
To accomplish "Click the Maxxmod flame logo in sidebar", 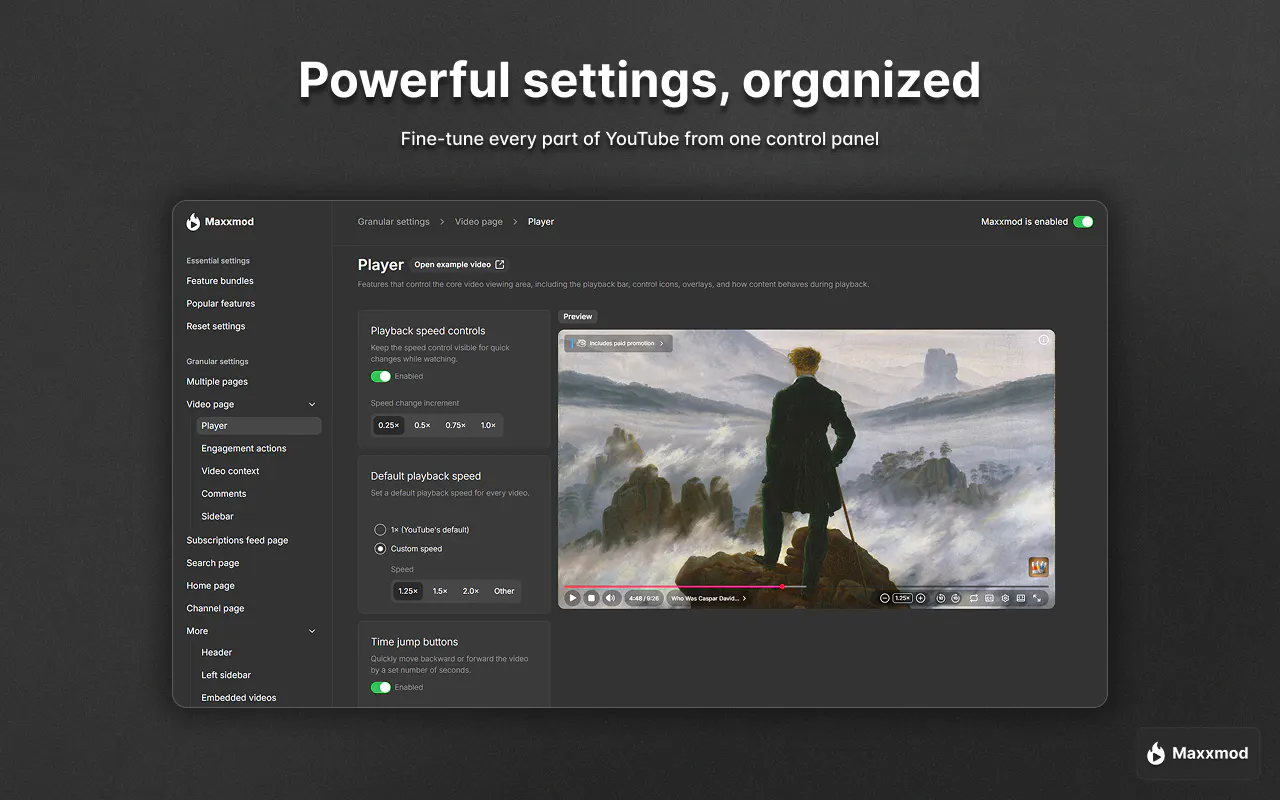I will [x=193, y=222].
